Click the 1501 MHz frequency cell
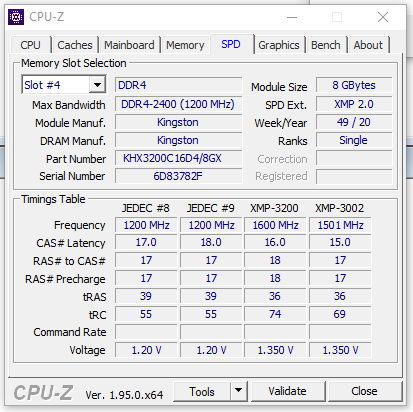 point(340,225)
